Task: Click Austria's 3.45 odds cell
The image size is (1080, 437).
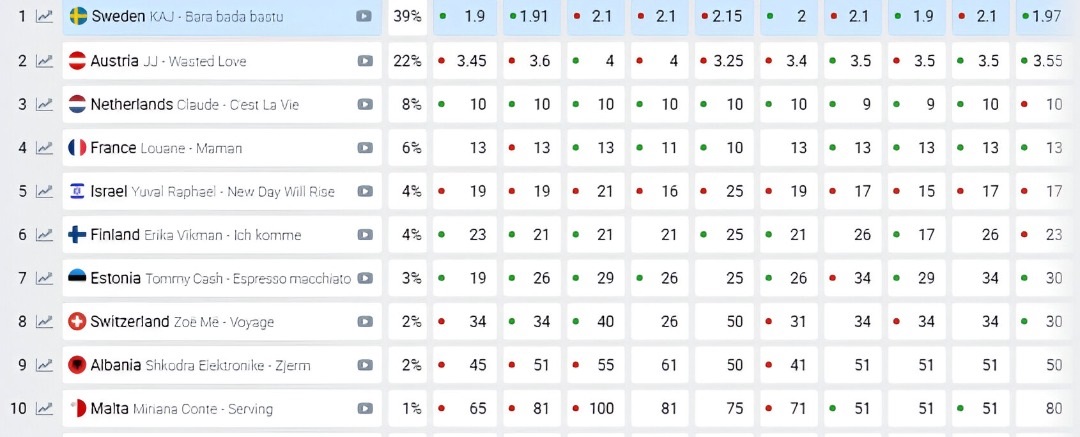Action: click(x=465, y=61)
